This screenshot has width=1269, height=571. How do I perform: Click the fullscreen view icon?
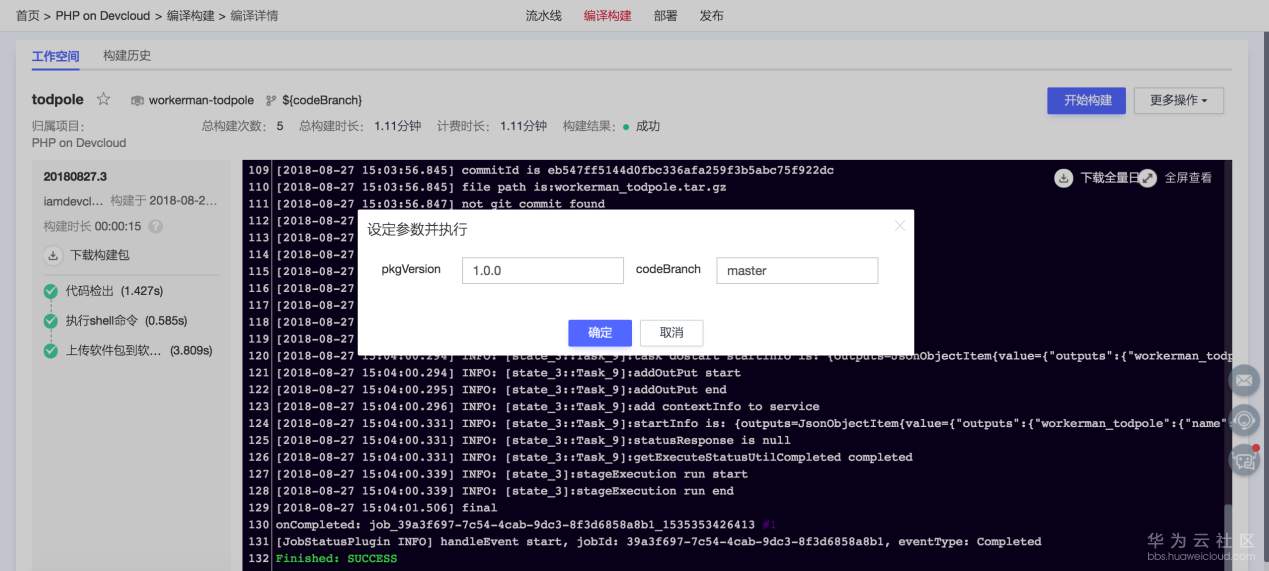(x=1148, y=178)
